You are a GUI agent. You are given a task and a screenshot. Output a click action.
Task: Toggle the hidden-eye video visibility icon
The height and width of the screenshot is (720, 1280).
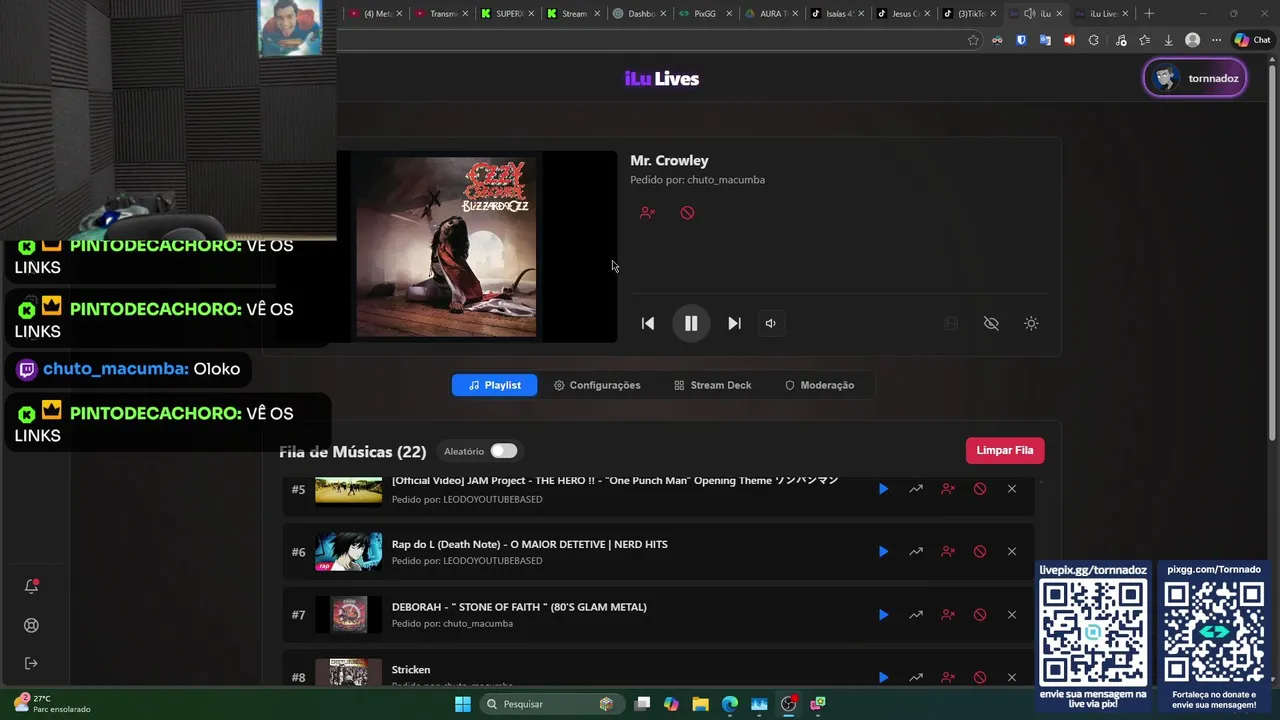tap(991, 323)
